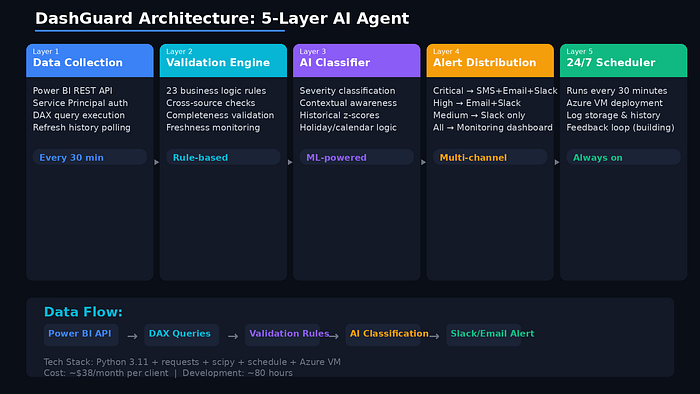The width and height of the screenshot is (700, 394).
Task: Click 'Runs every 30 minutes' line
Action: (x=617, y=91)
